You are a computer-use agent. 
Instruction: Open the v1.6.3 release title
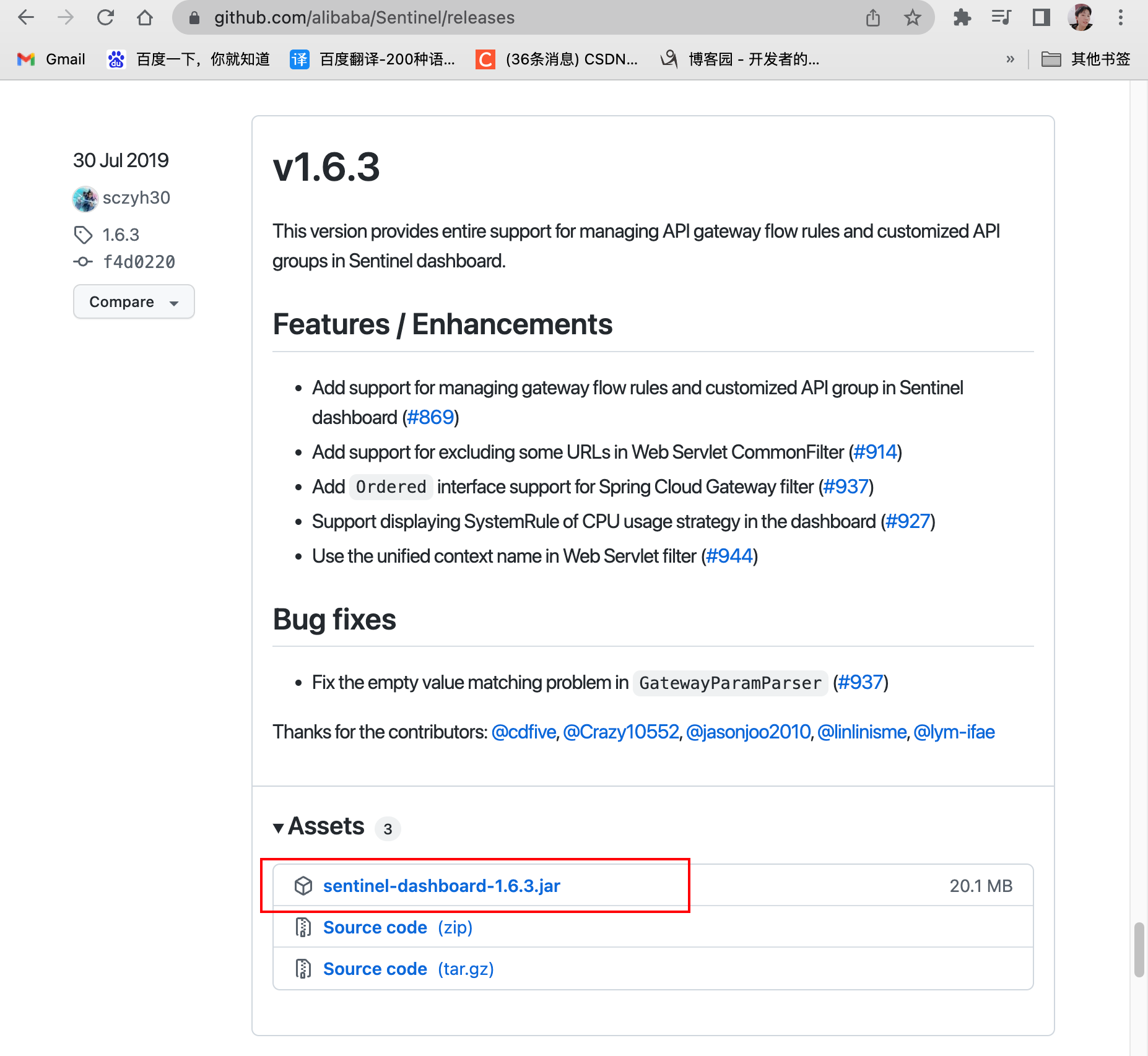point(326,167)
